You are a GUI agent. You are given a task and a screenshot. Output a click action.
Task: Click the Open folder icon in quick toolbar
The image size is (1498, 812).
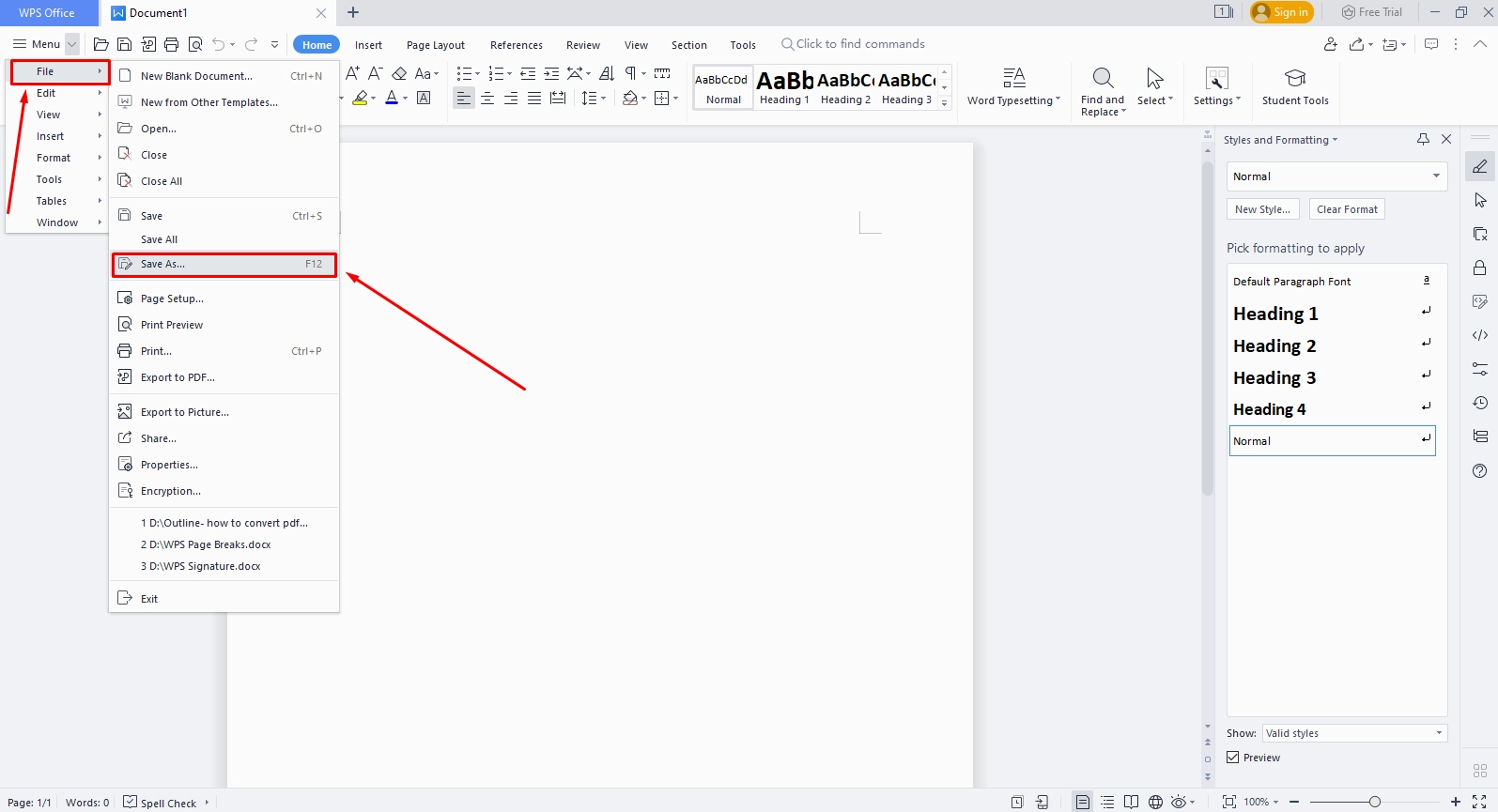coord(100,44)
